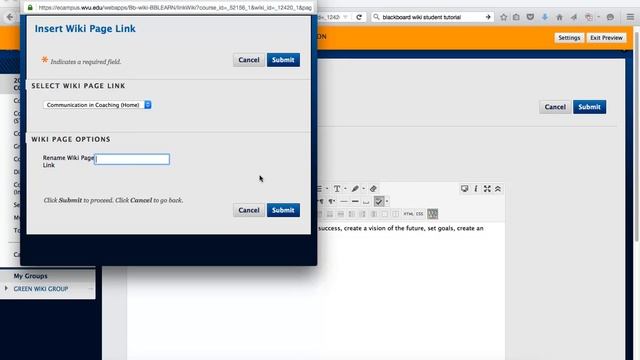
Task: Click the remove formatting eraser icon
Action: pos(373,189)
